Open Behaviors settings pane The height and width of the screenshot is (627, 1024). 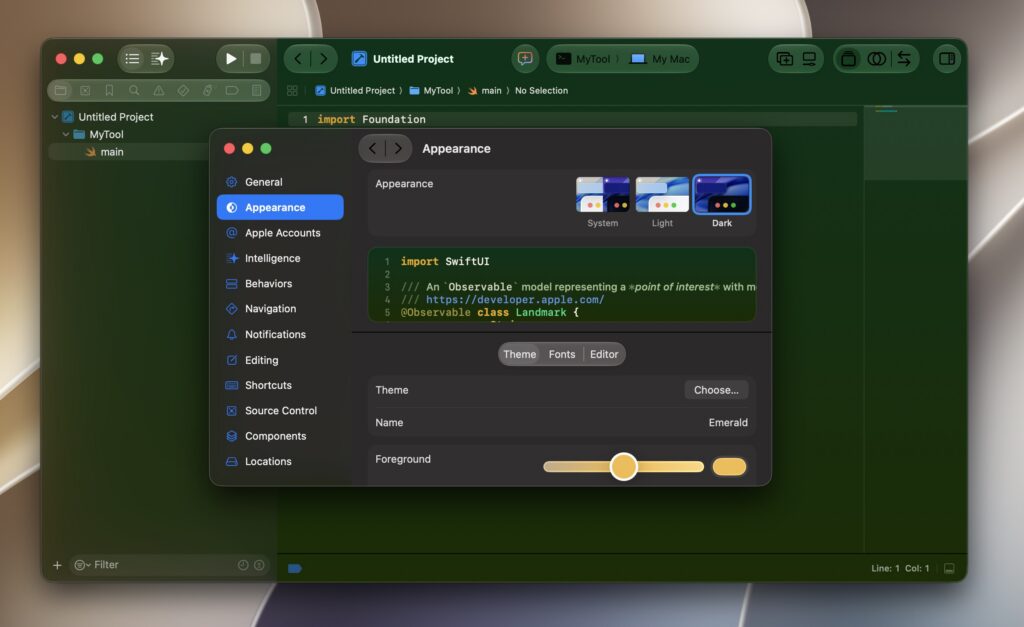pyautogui.click(x=280, y=284)
